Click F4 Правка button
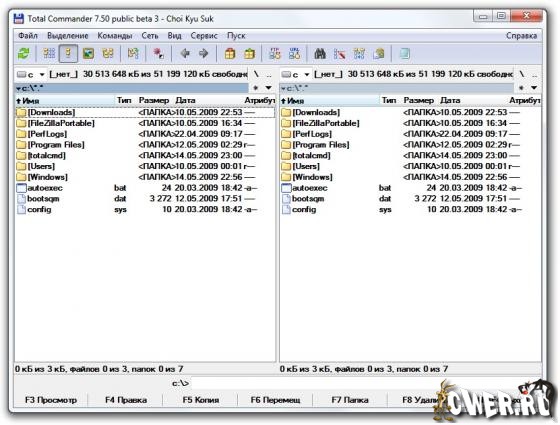The width and height of the screenshot is (560, 425). tap(126, 400)
